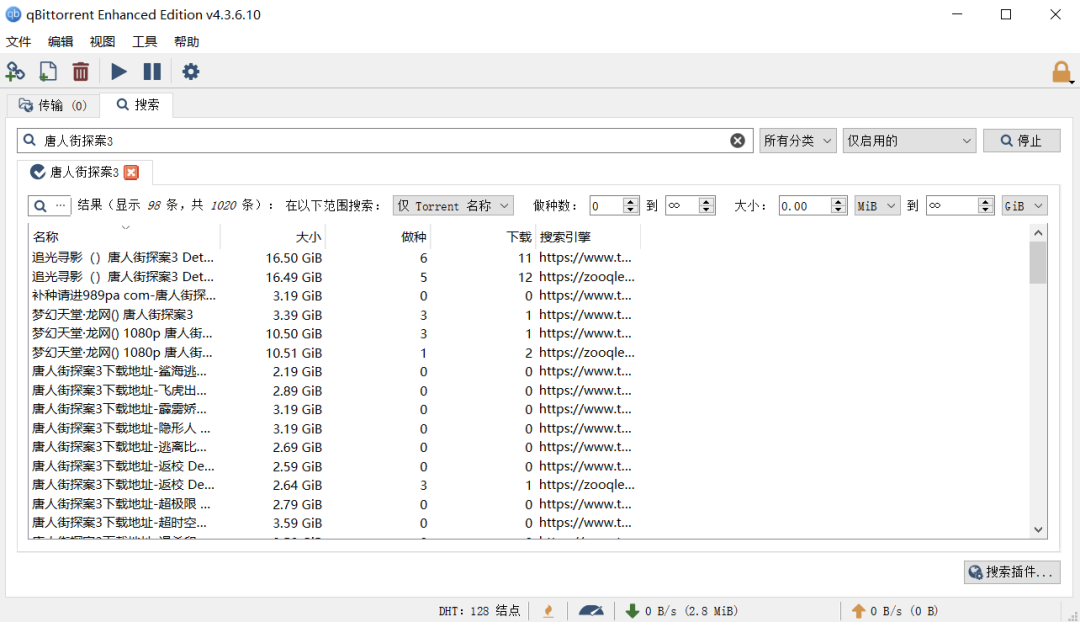1080x622 pixels.
Task: Sort by the 大小 column header
Action: 273,237
